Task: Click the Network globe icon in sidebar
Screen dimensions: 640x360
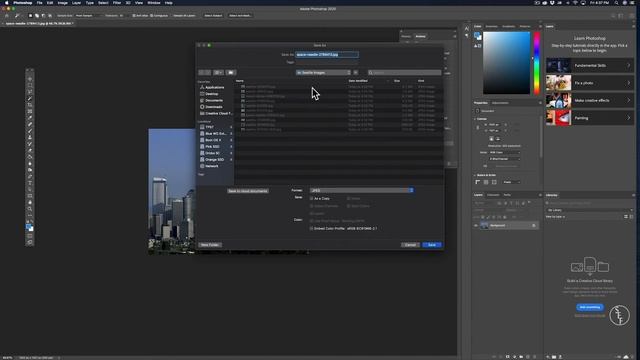Action: point(202,166)
